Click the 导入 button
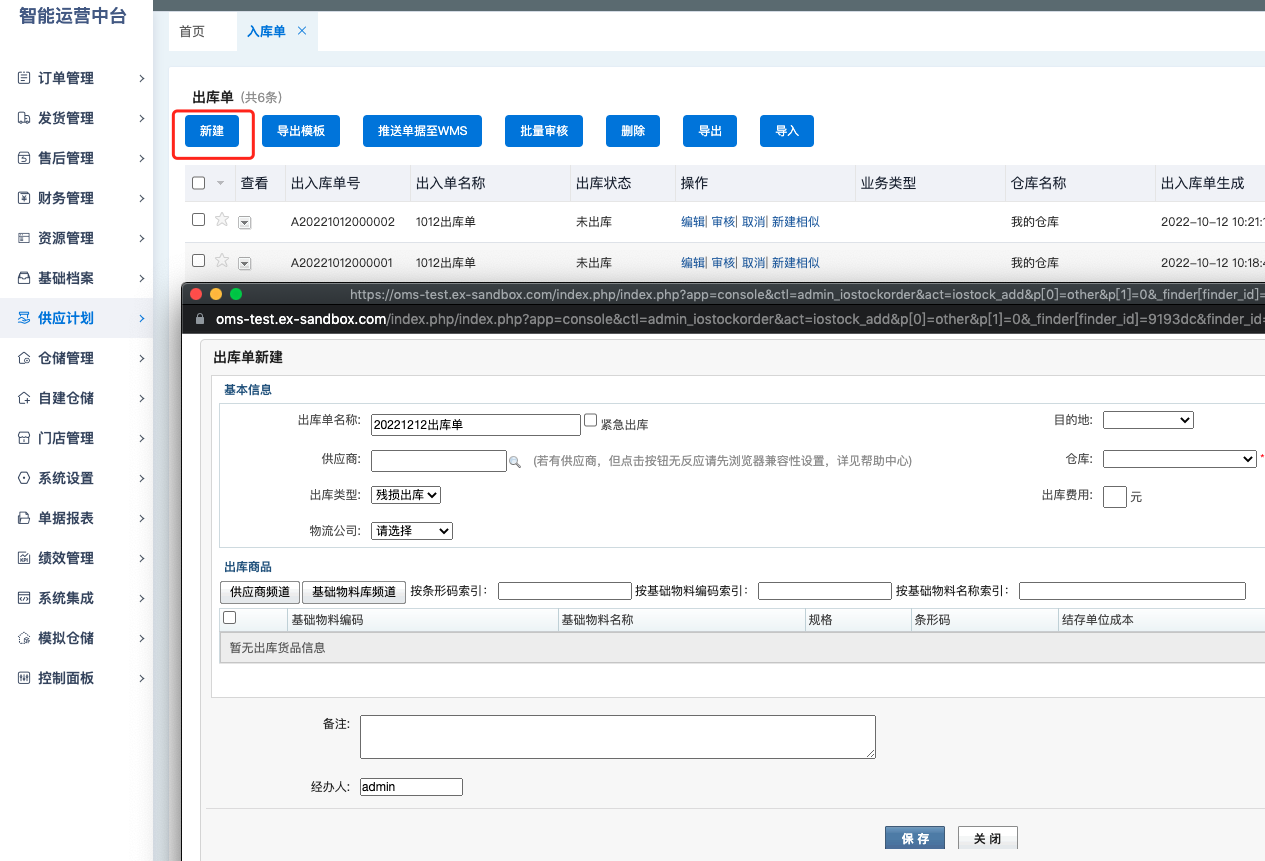Image resolution: width=1265 pixels, height=861 pixels. [x=787, y=131]
